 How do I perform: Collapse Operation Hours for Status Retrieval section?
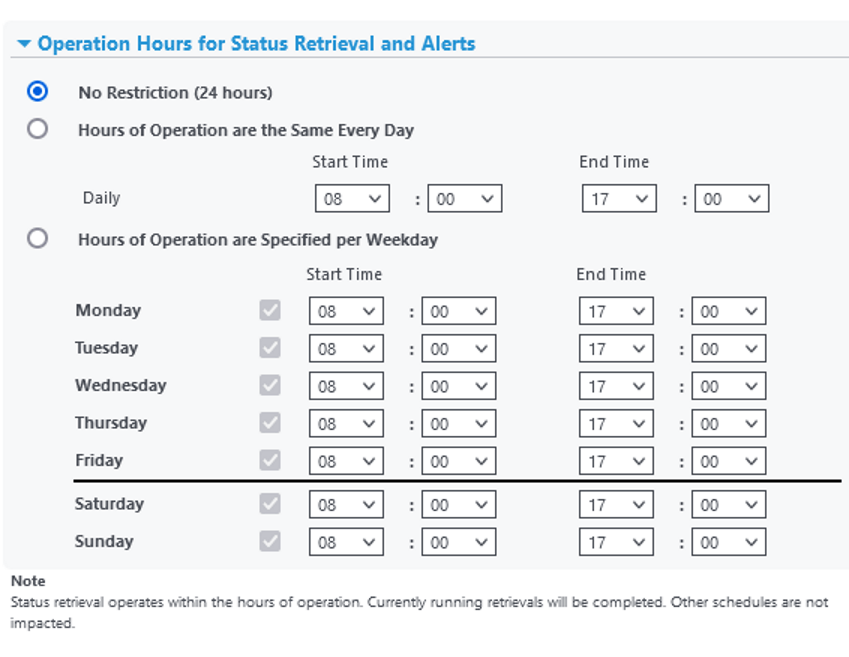pyautogui.click(x=24, y=45)
